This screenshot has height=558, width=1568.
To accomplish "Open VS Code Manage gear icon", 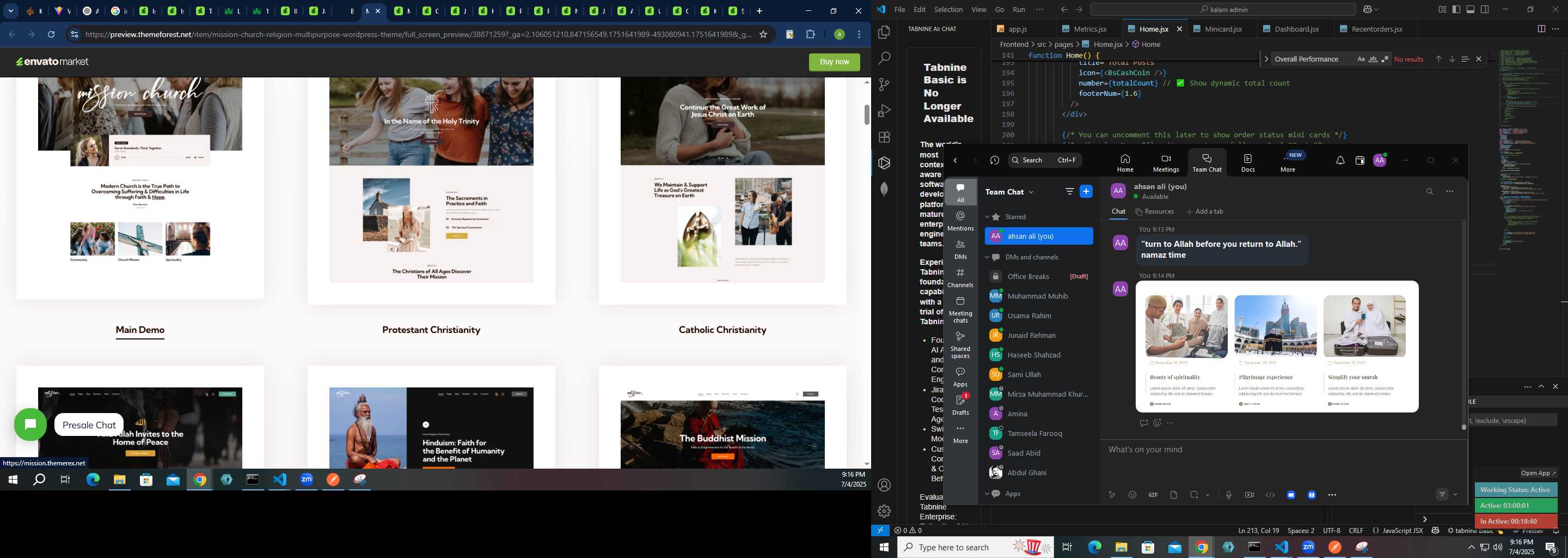I will pyautogui.click(x=884, y=511).
